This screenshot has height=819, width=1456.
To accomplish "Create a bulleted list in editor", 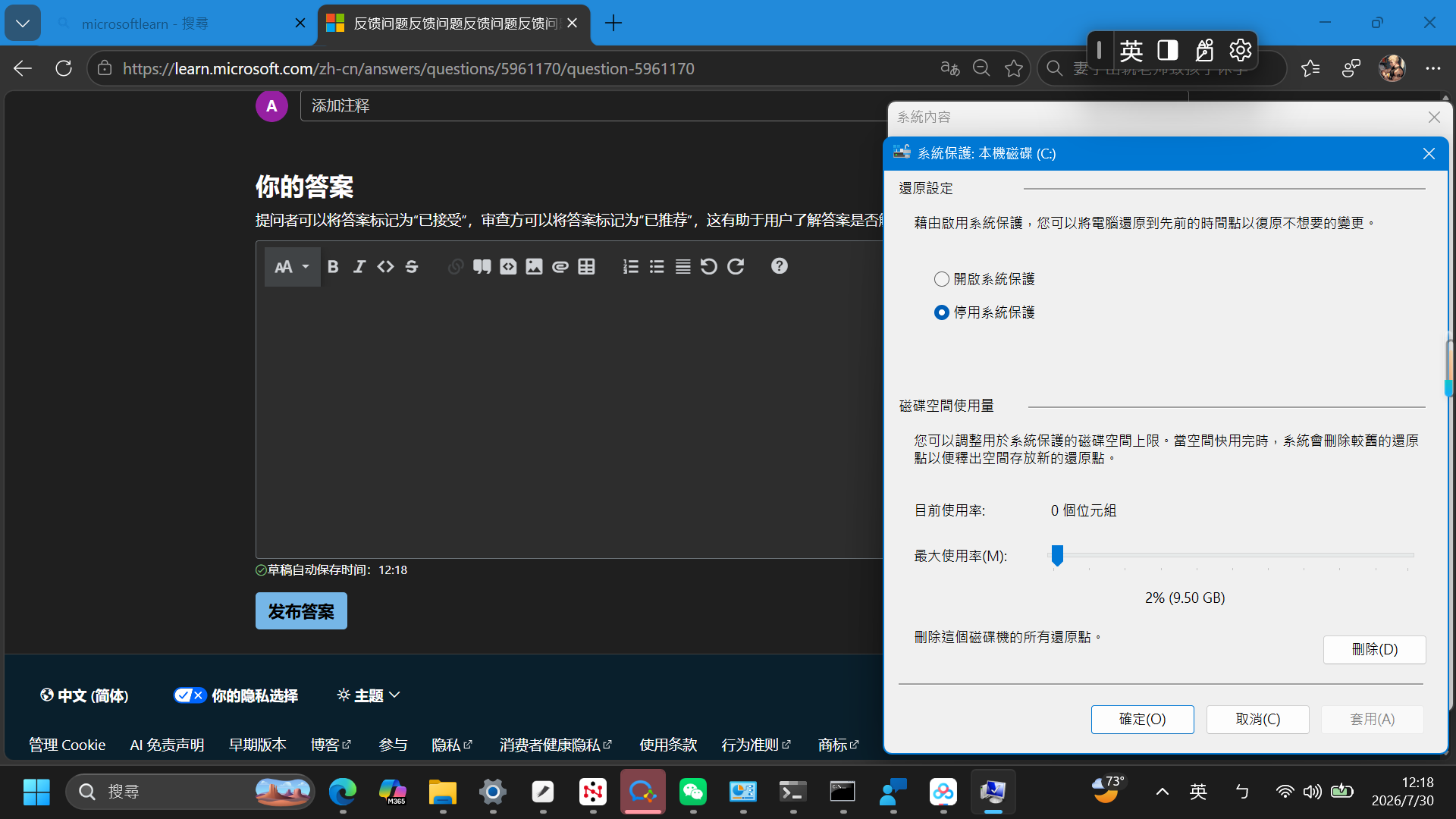I will point(657,267).
